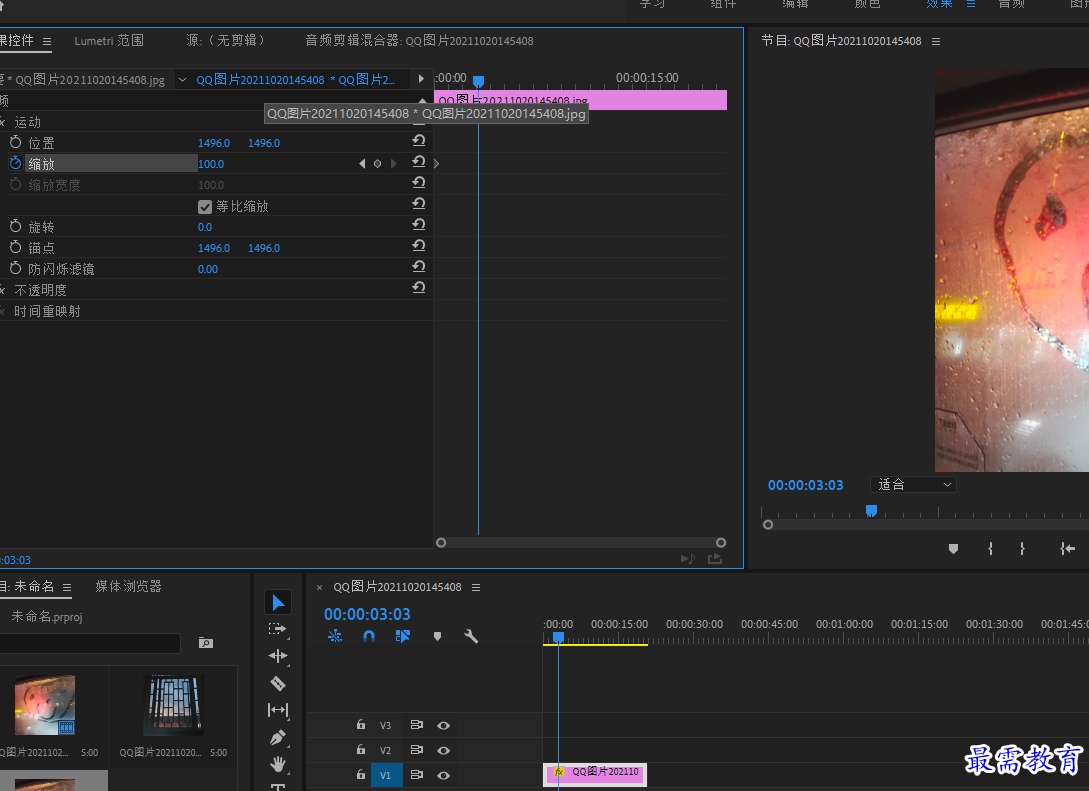Mark In point in program monitor

click(x=990, y=549)
